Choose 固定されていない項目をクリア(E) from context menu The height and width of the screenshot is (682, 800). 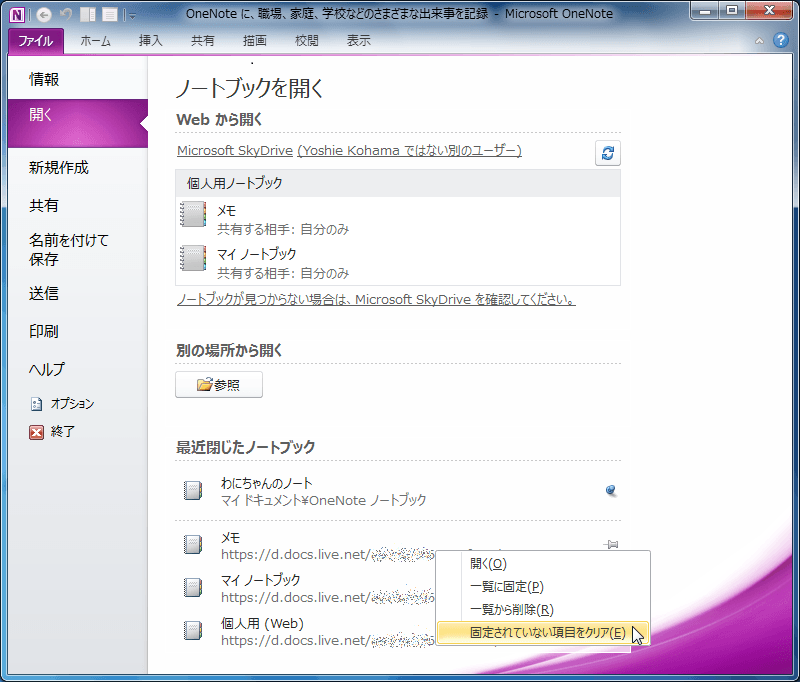click(543, 633)
